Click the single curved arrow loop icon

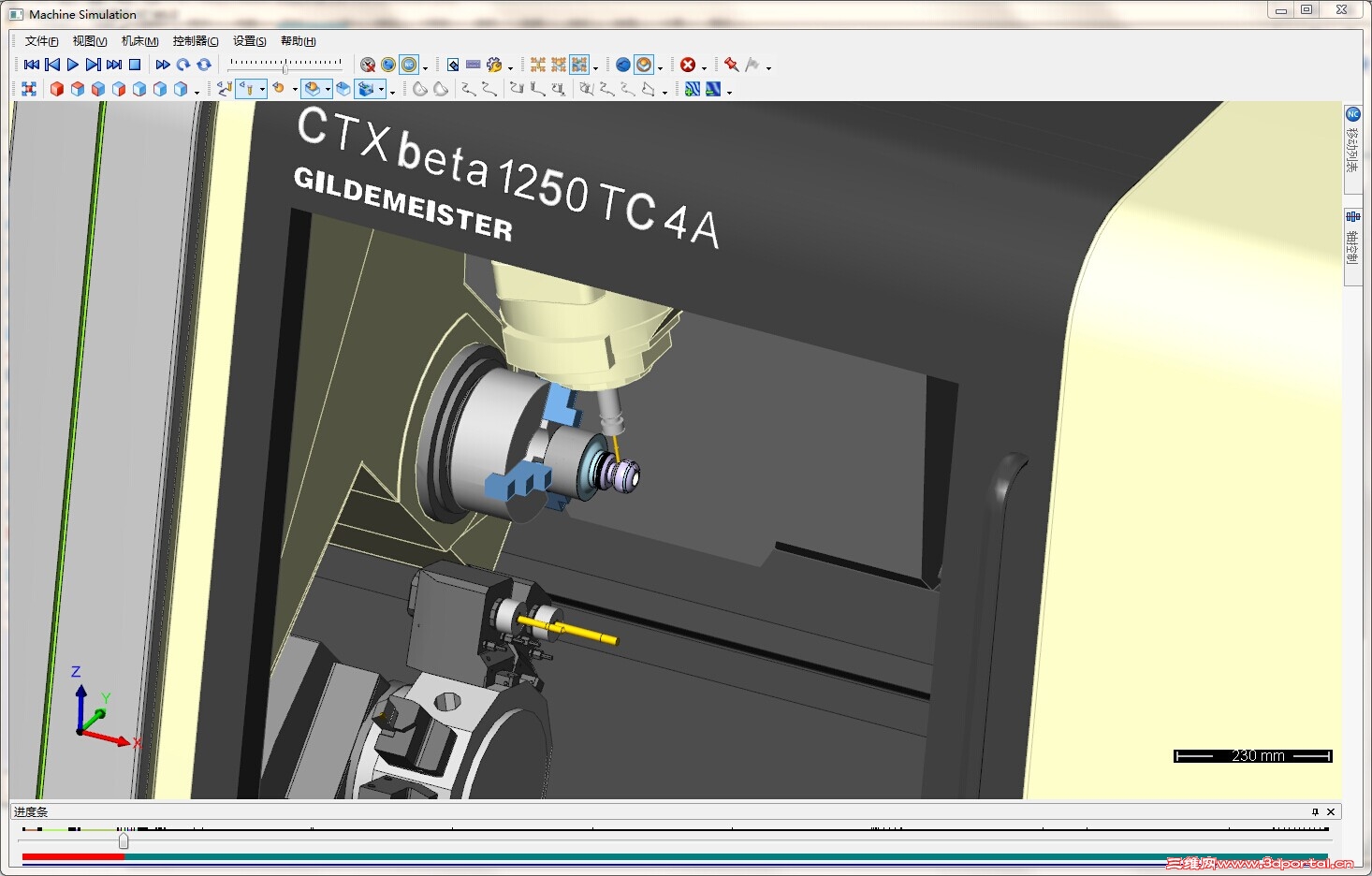coord(183,65)
